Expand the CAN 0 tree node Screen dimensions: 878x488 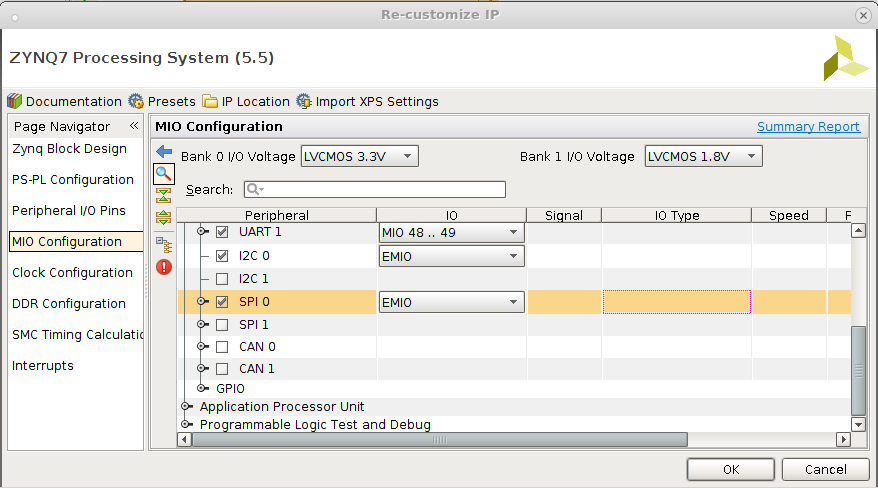click(203, 346)
